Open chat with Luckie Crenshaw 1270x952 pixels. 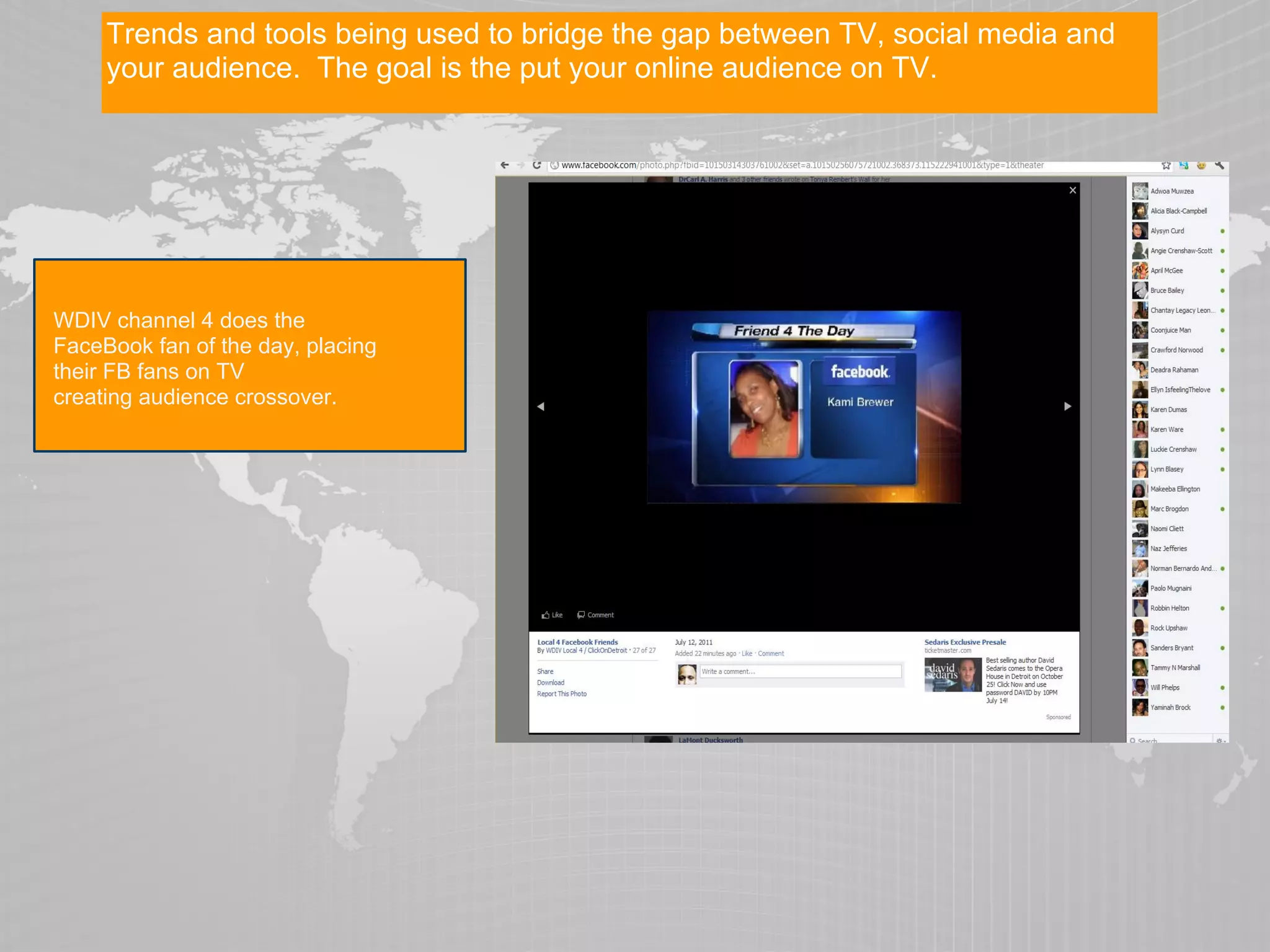click(x=1177, y=449)
